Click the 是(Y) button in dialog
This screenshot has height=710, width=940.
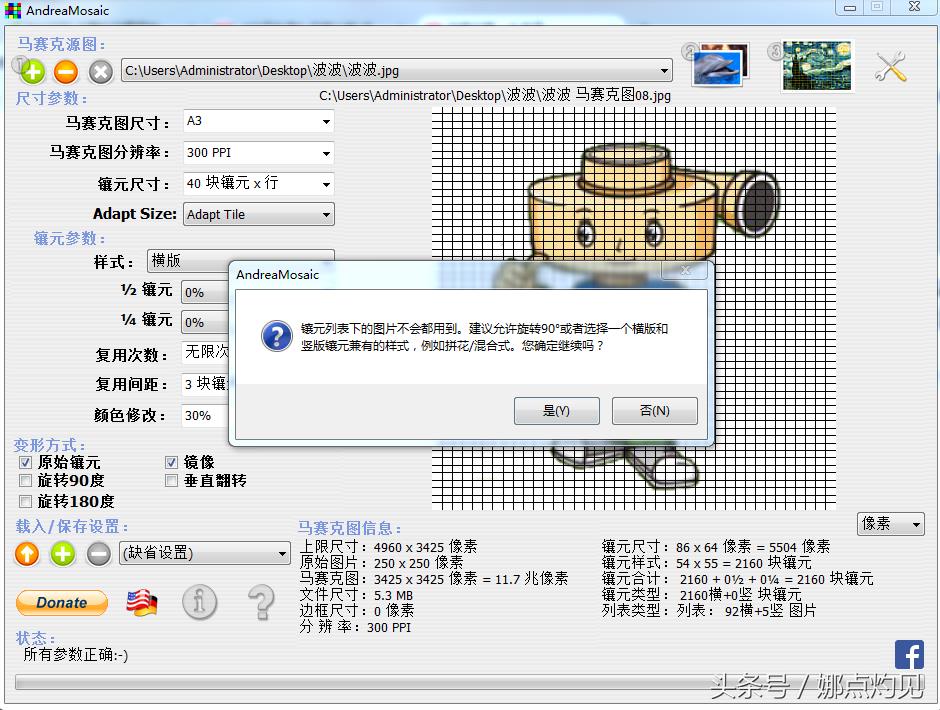pos(556,411)
